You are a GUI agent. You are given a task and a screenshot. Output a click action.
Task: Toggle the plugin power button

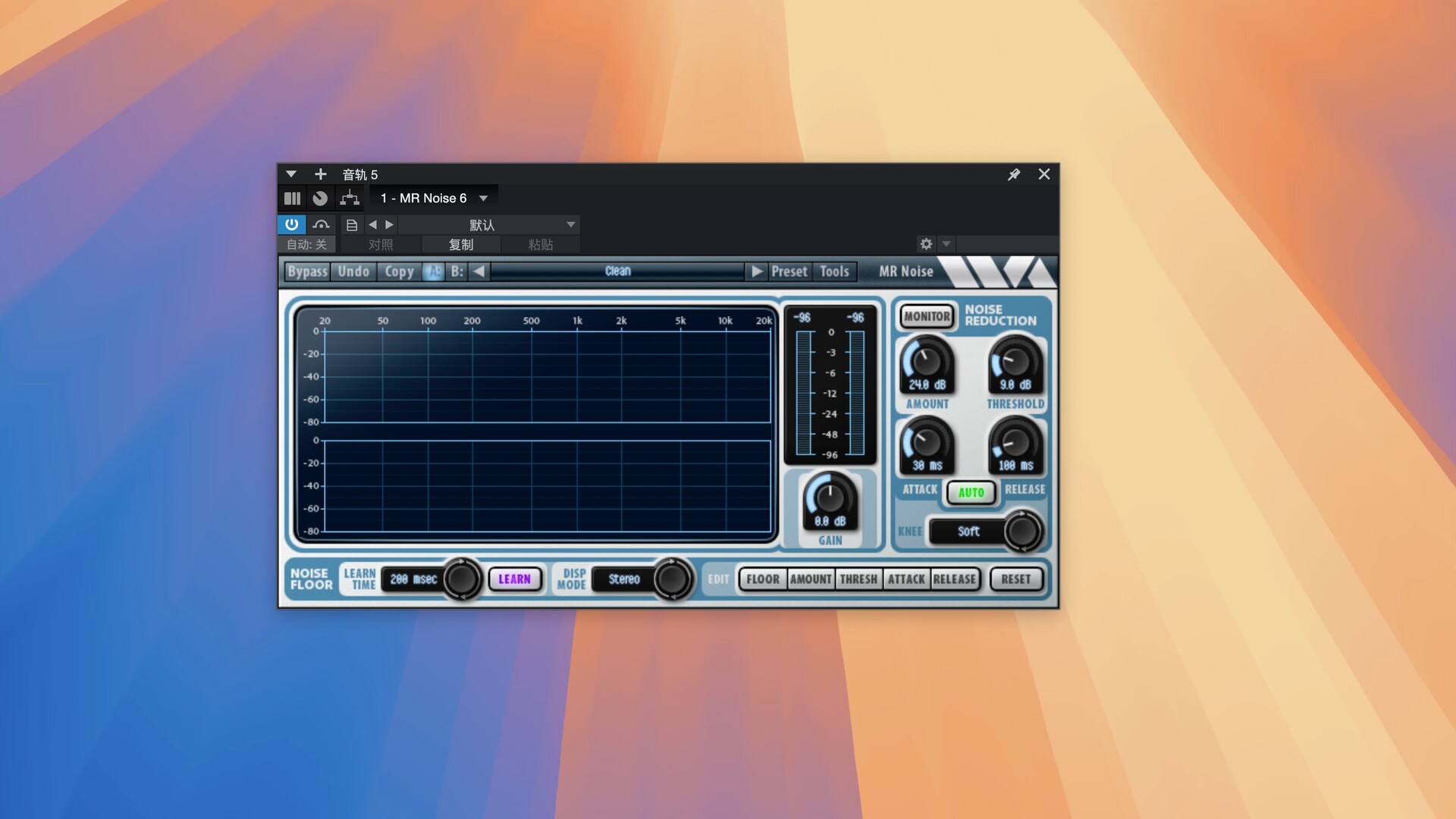coord(292,224)
